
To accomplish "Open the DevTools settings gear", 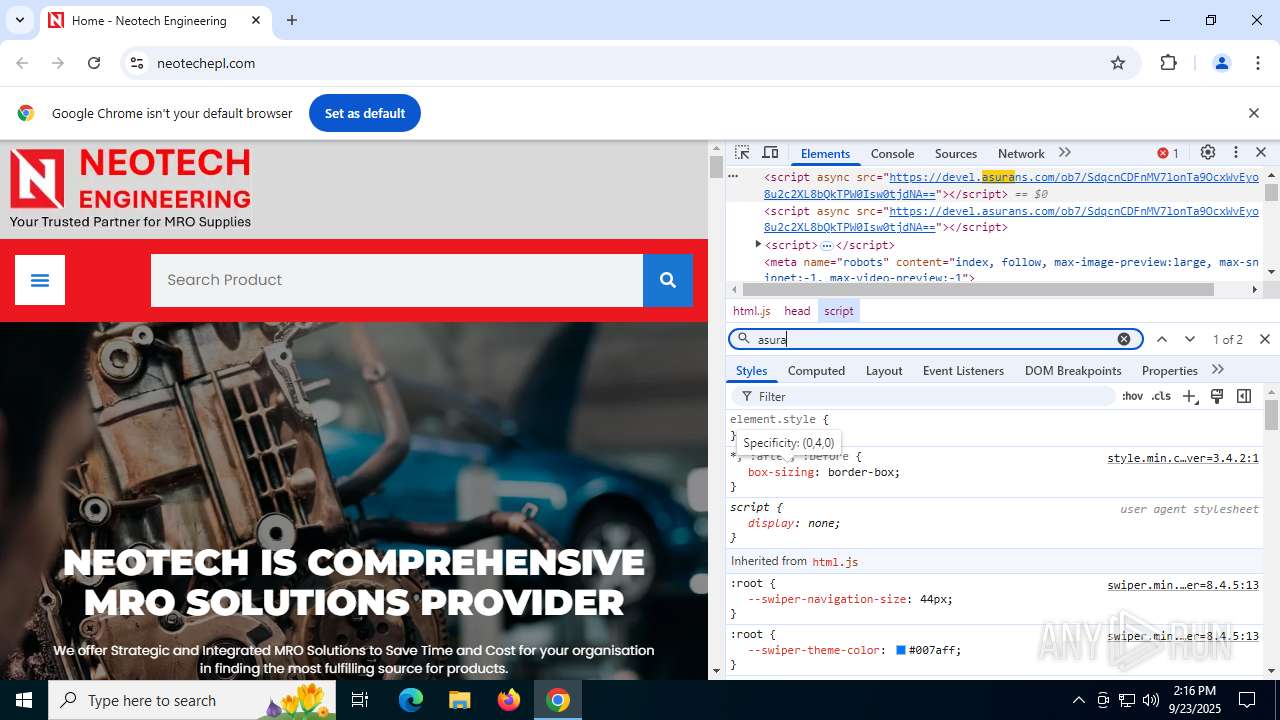I will point(1208,153).
